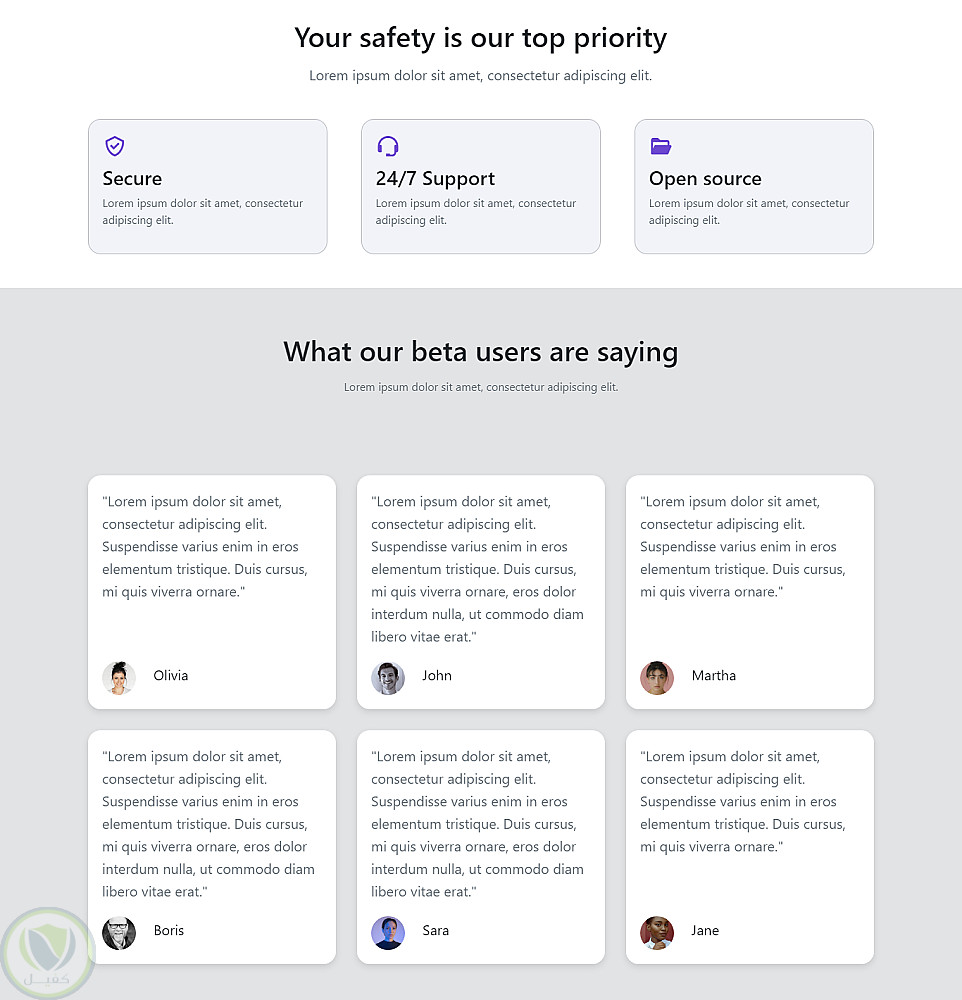Click Olivia's avatar photo

click(x=119, y=677)
